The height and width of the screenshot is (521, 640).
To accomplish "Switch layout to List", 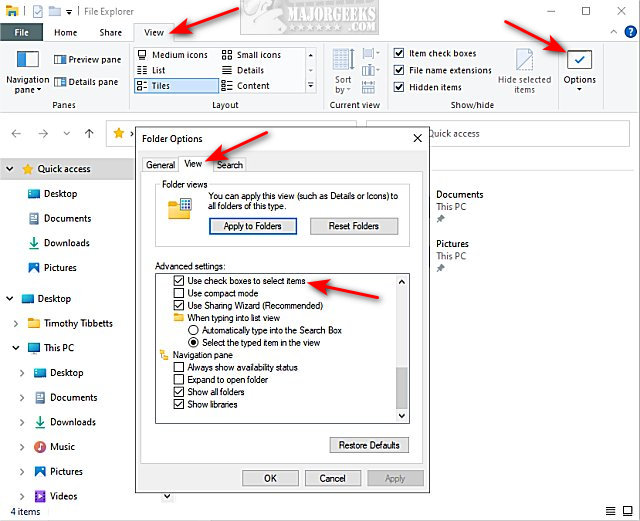I will (x=151, y=70).
